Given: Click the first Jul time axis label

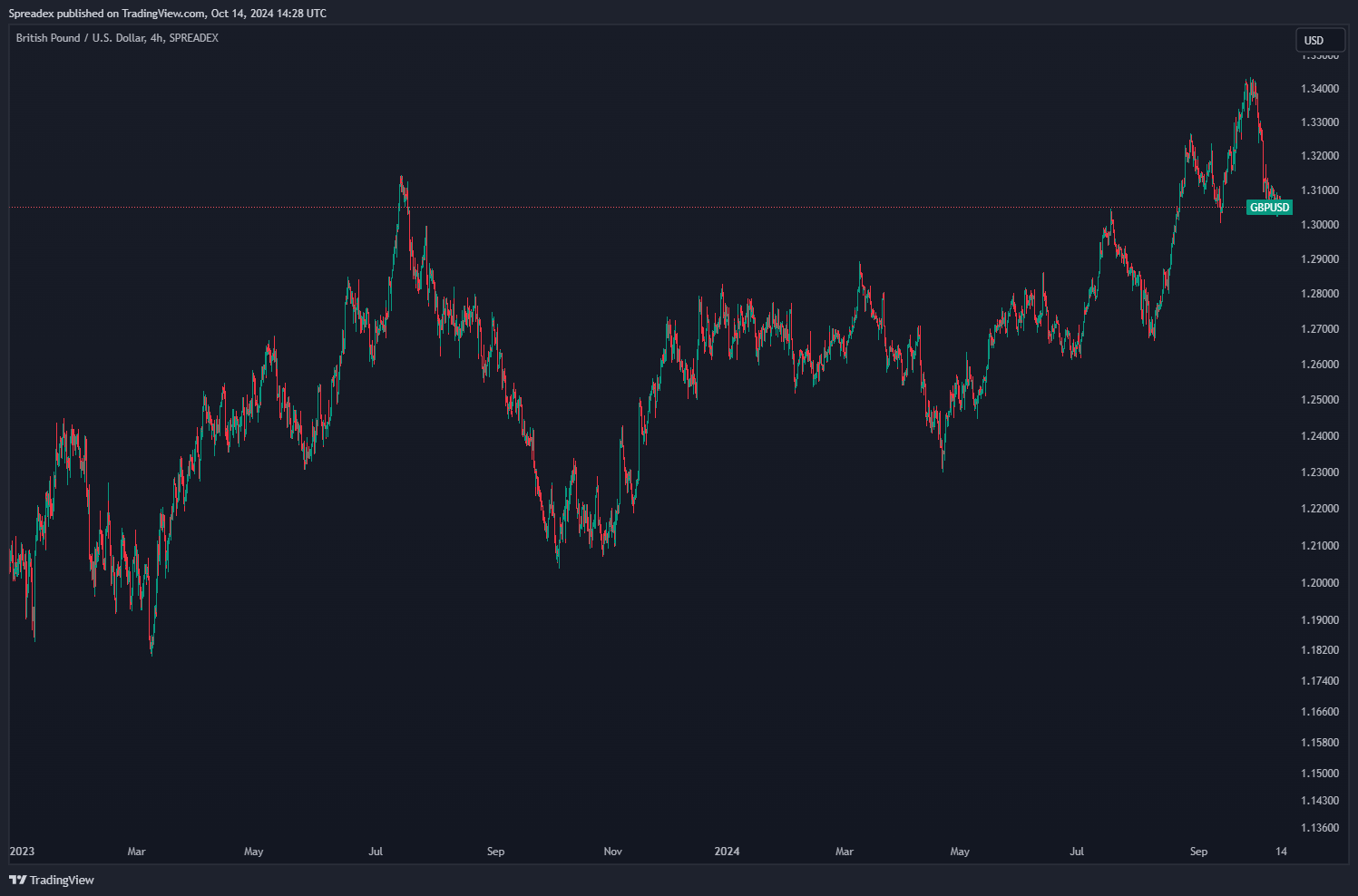Looking at the screenshot, I should (x=376, y=852).
